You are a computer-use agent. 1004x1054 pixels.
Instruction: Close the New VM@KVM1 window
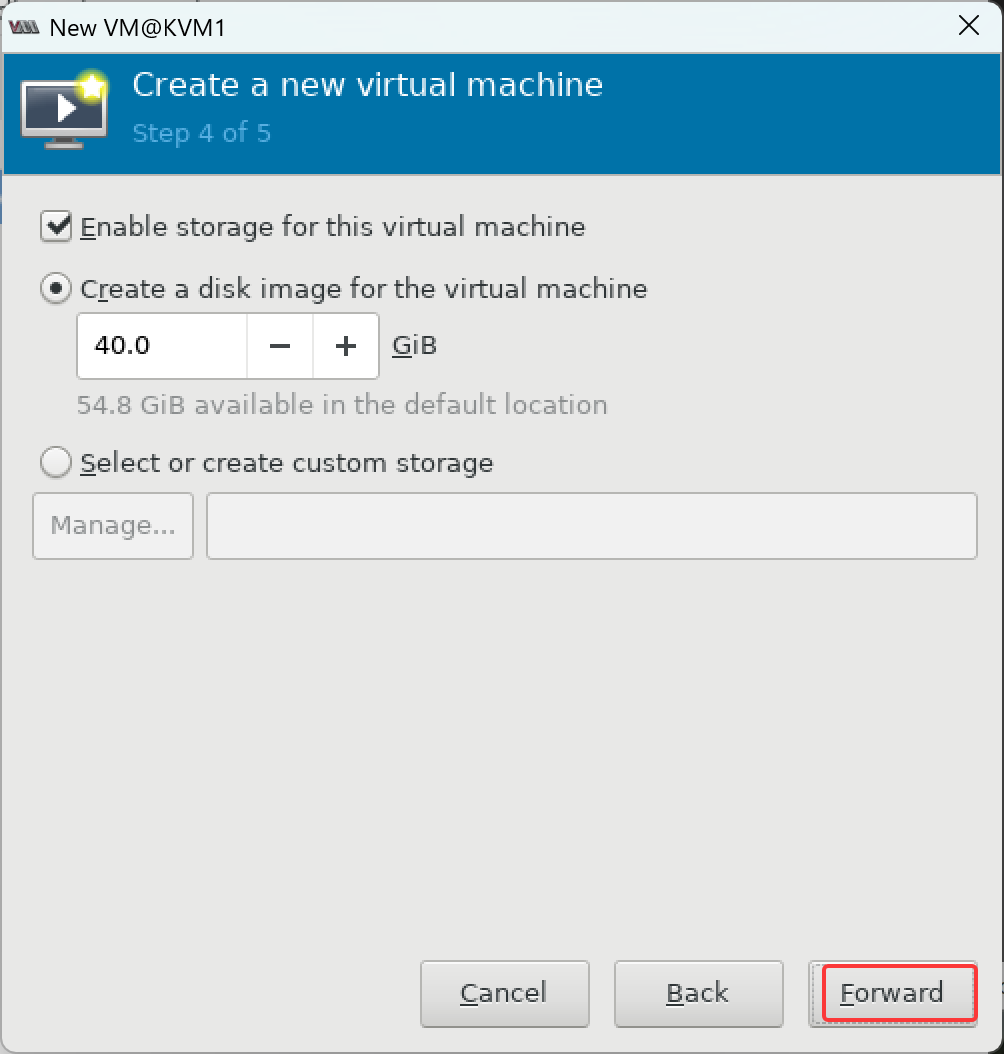click(x=968, y=26)
